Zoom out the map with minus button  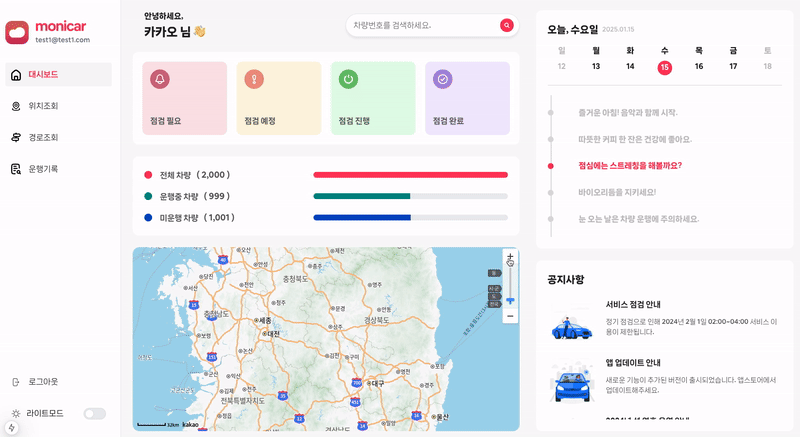point(510,316)
